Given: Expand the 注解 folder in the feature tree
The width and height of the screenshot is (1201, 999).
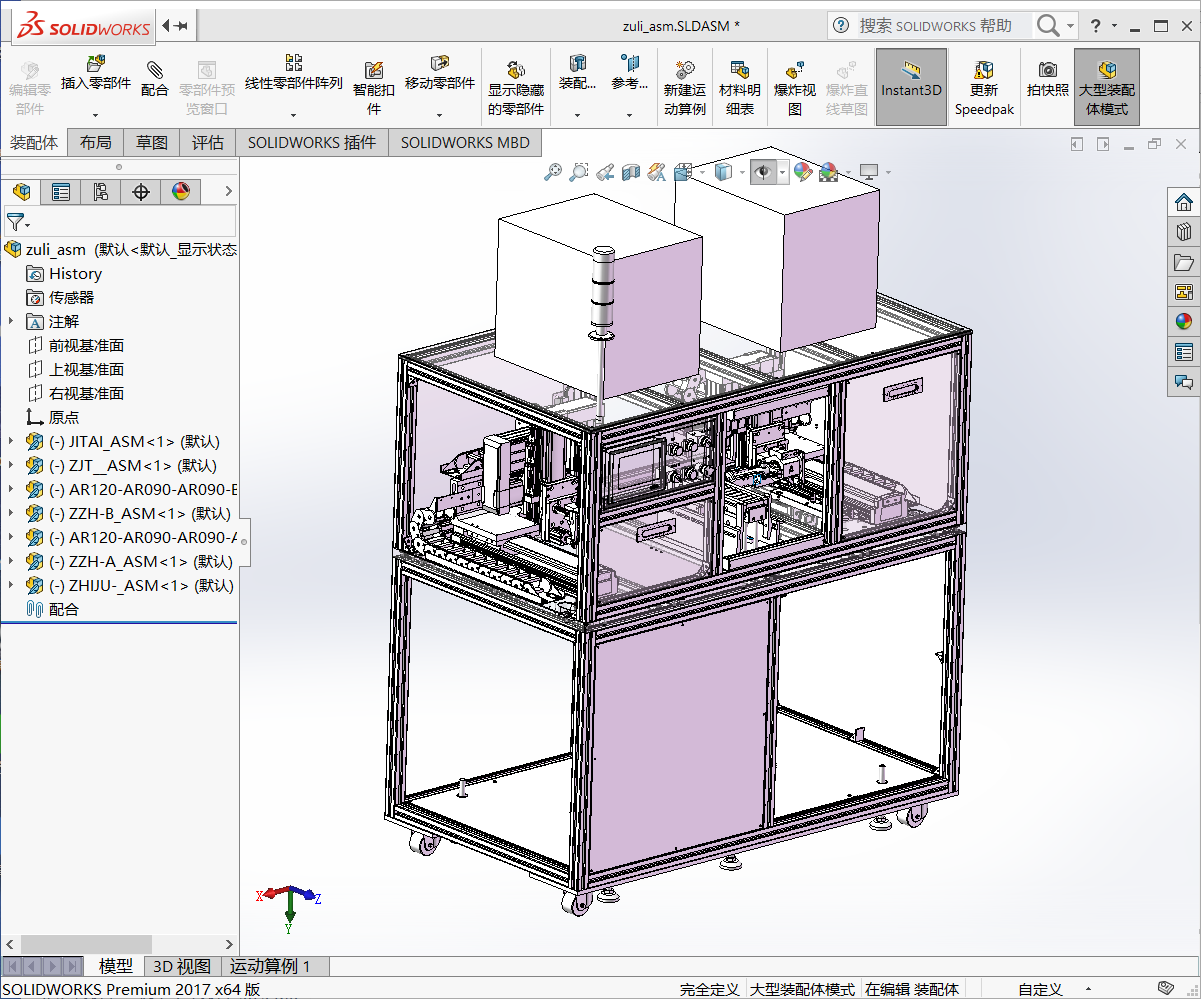Looking at the screenshot, I should [10, 321].
